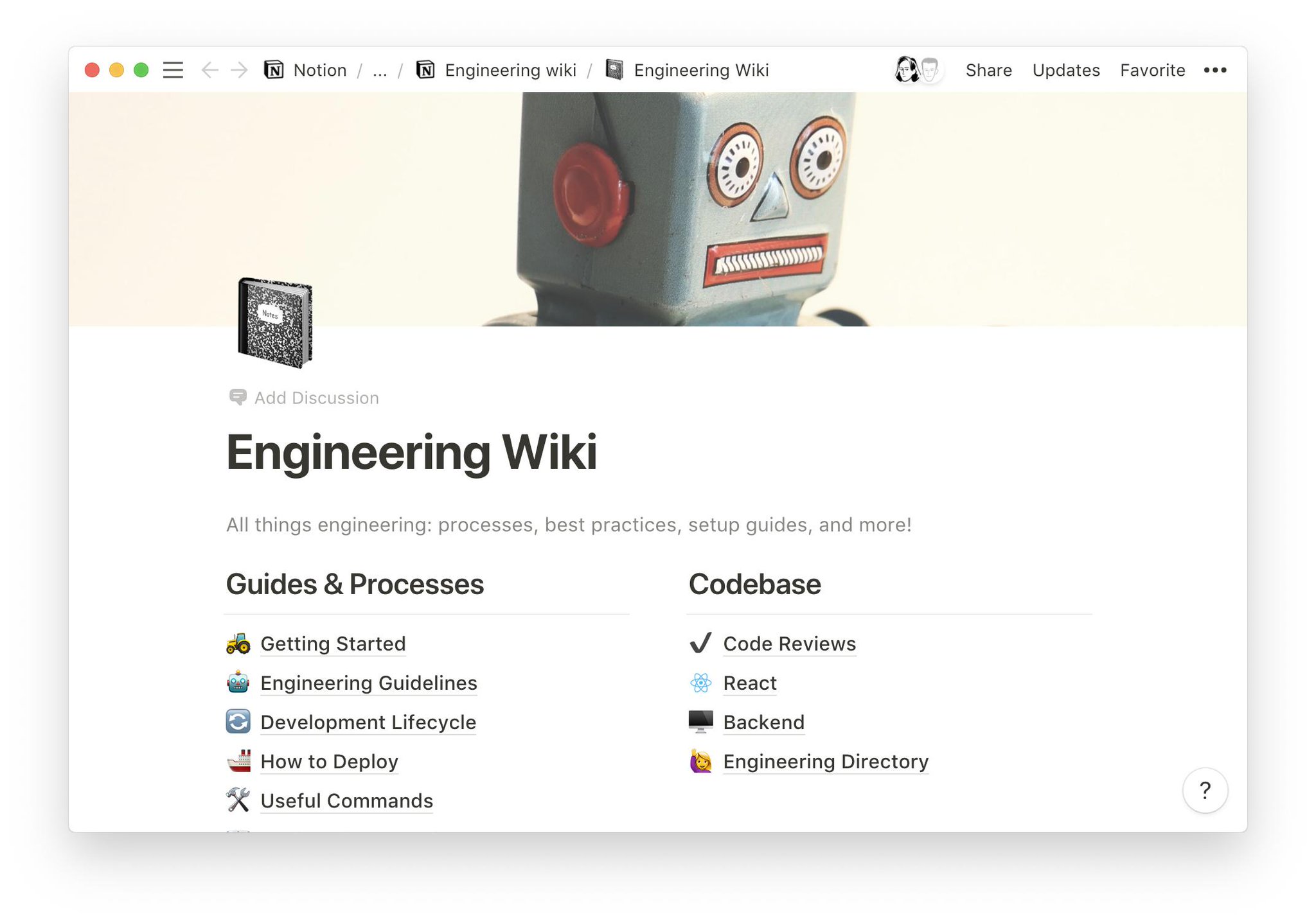The width and height of the screenshot is (1316, 923).
Task: Click the tractor icon beside Getting Started
Action: 238,643
